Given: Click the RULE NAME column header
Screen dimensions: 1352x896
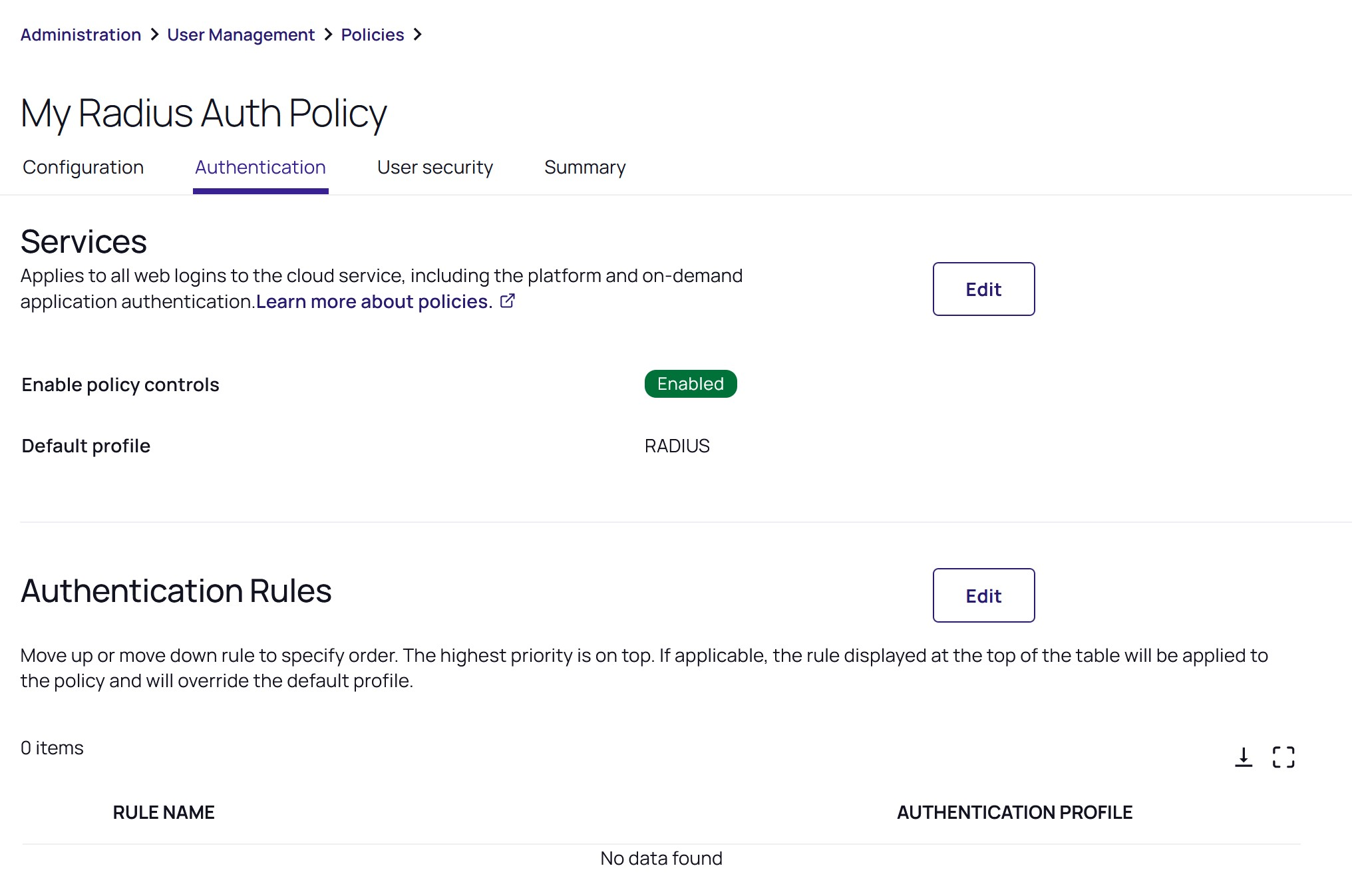Looking at the screenshot, I should [x=164, y=812].
